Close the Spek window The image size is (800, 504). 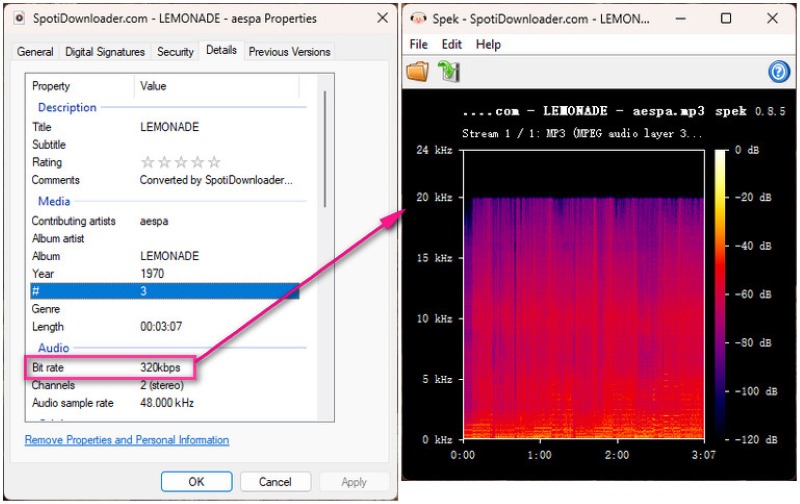point(772,19)
